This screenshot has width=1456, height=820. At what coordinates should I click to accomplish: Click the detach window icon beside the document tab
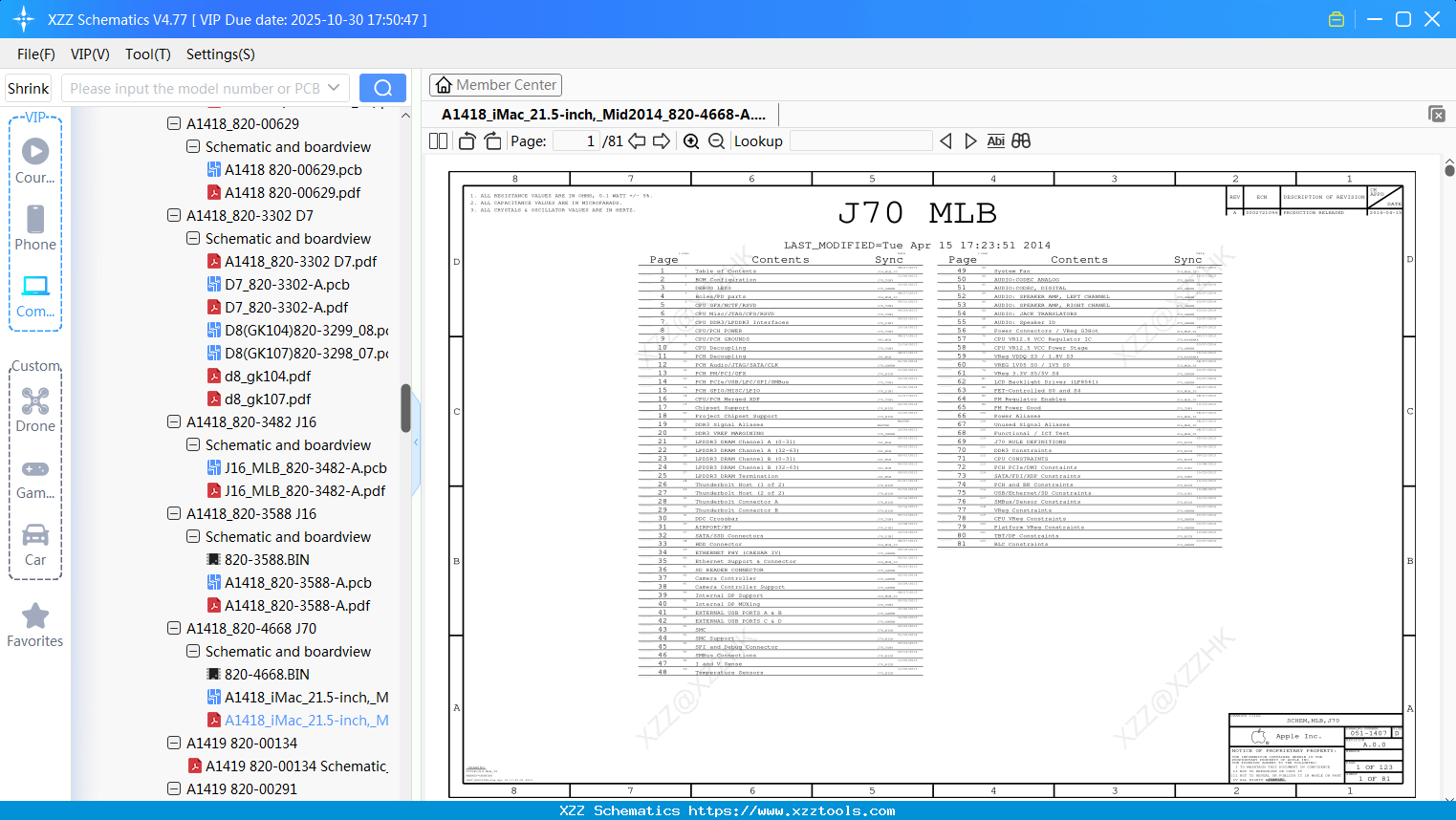(x=1437, y=114)
